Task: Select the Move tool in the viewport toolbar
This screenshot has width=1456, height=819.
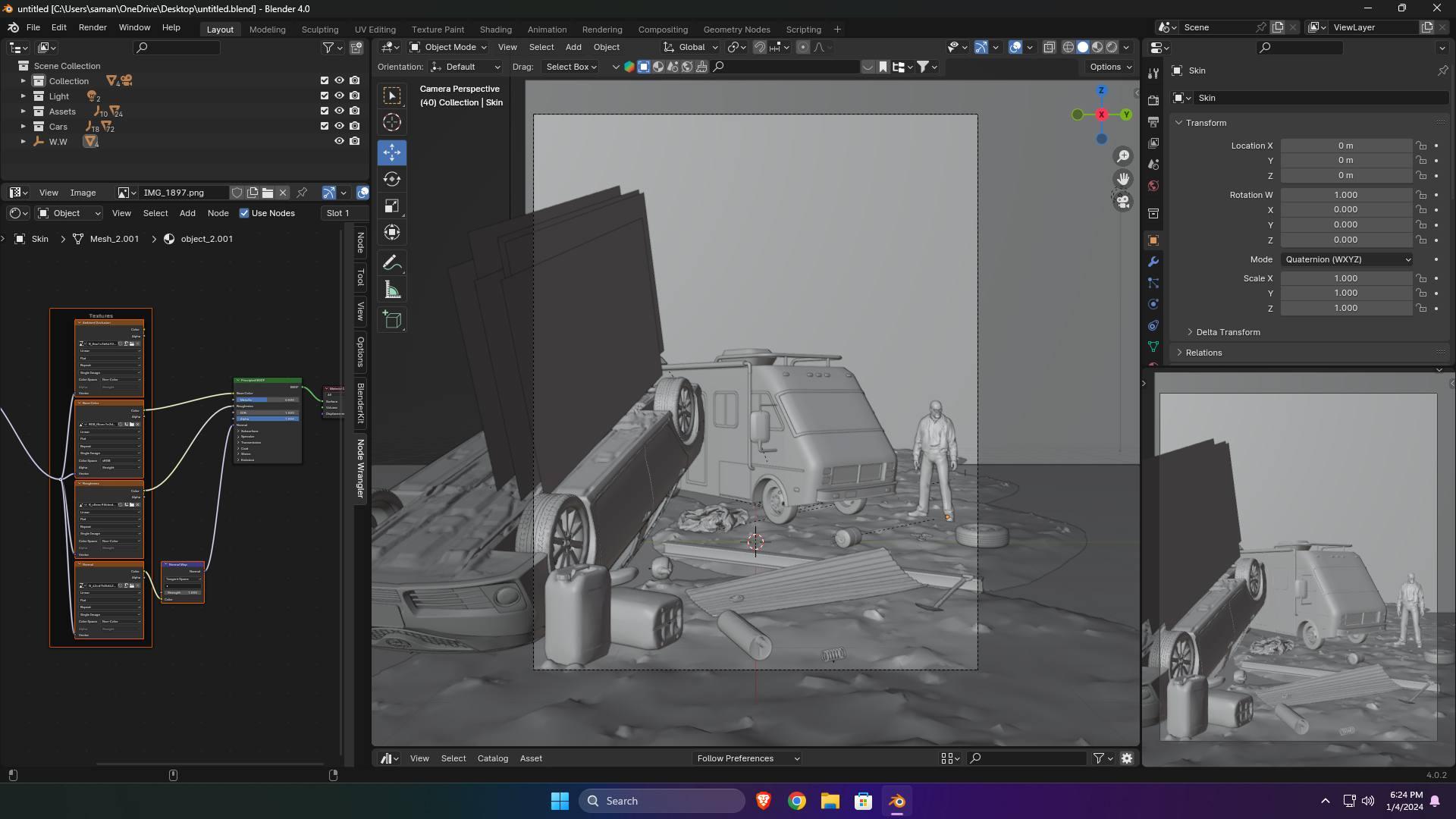Action: point(392,152)
